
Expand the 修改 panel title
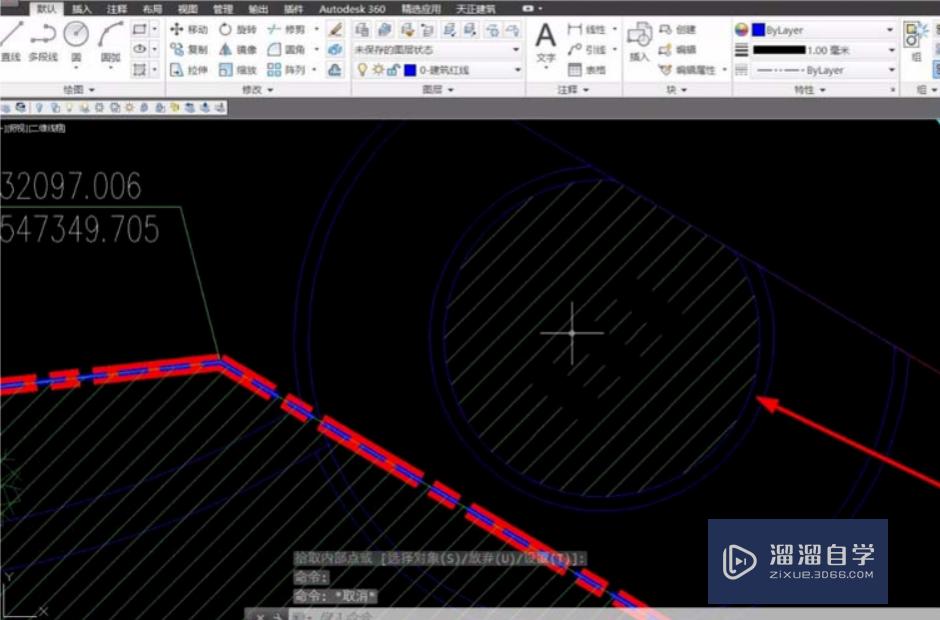(x=255, y=90)
